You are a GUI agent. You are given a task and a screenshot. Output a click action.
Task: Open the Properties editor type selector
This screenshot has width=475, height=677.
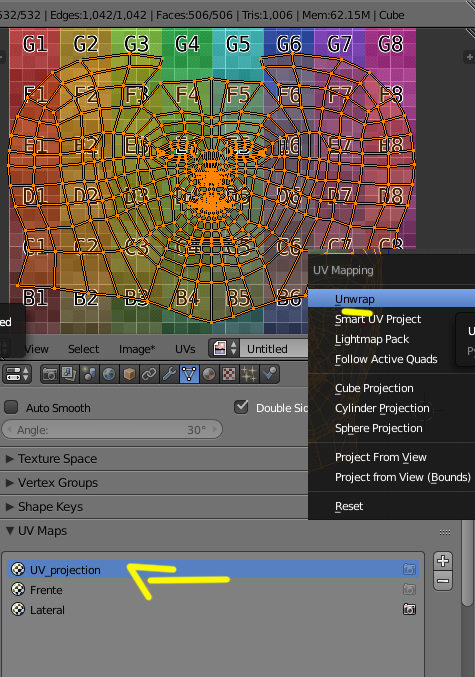click(x=17, y=374)
